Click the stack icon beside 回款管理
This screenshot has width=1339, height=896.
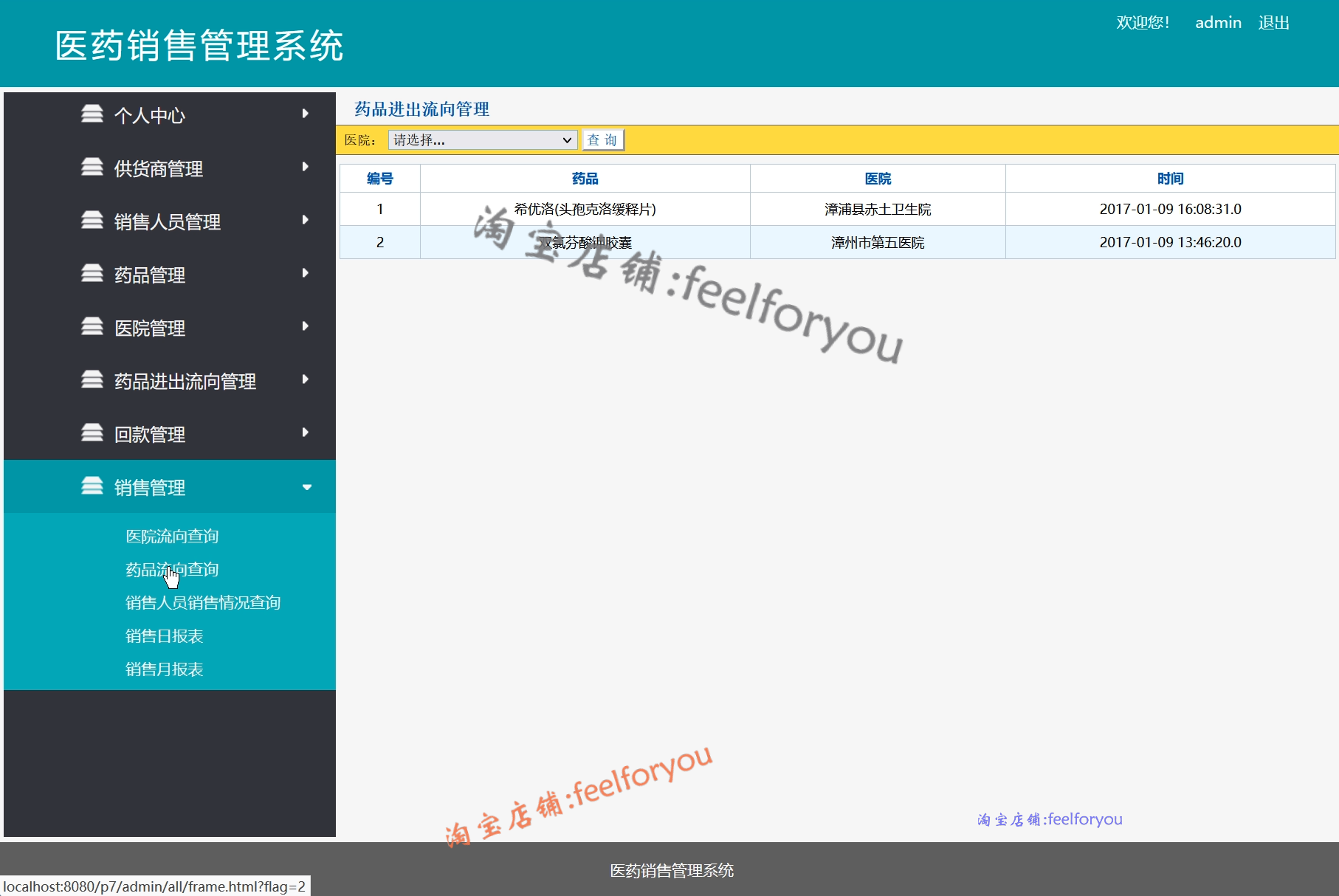click(92, 433)
